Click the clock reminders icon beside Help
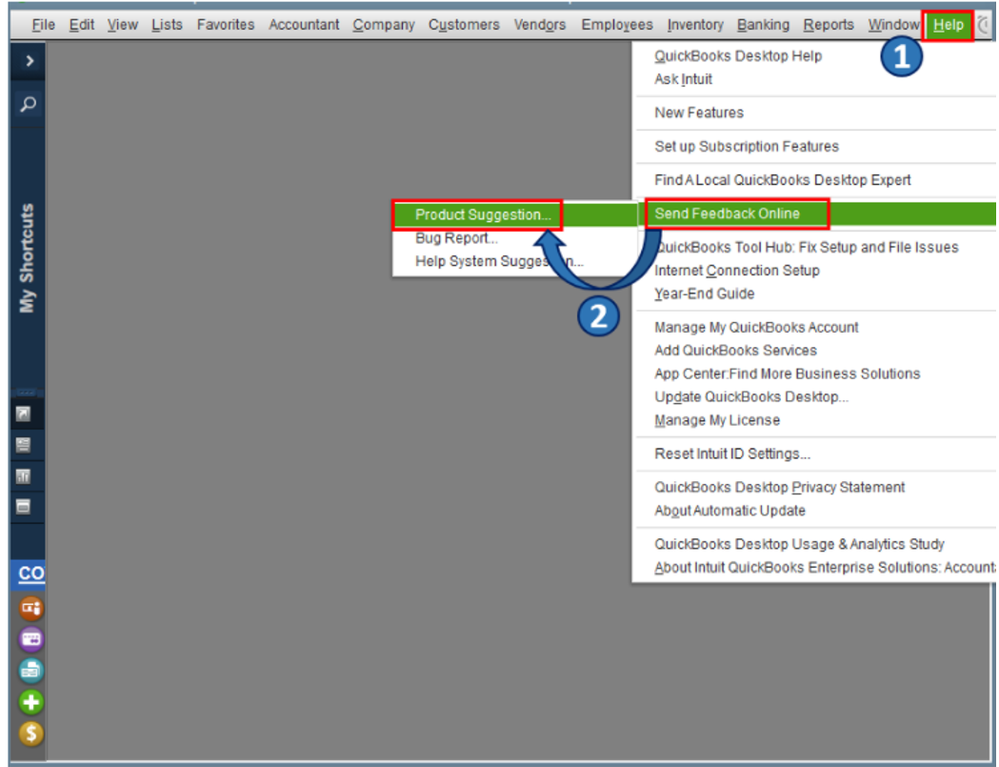This screenshot has height=767, width=999. click(984, 25)
